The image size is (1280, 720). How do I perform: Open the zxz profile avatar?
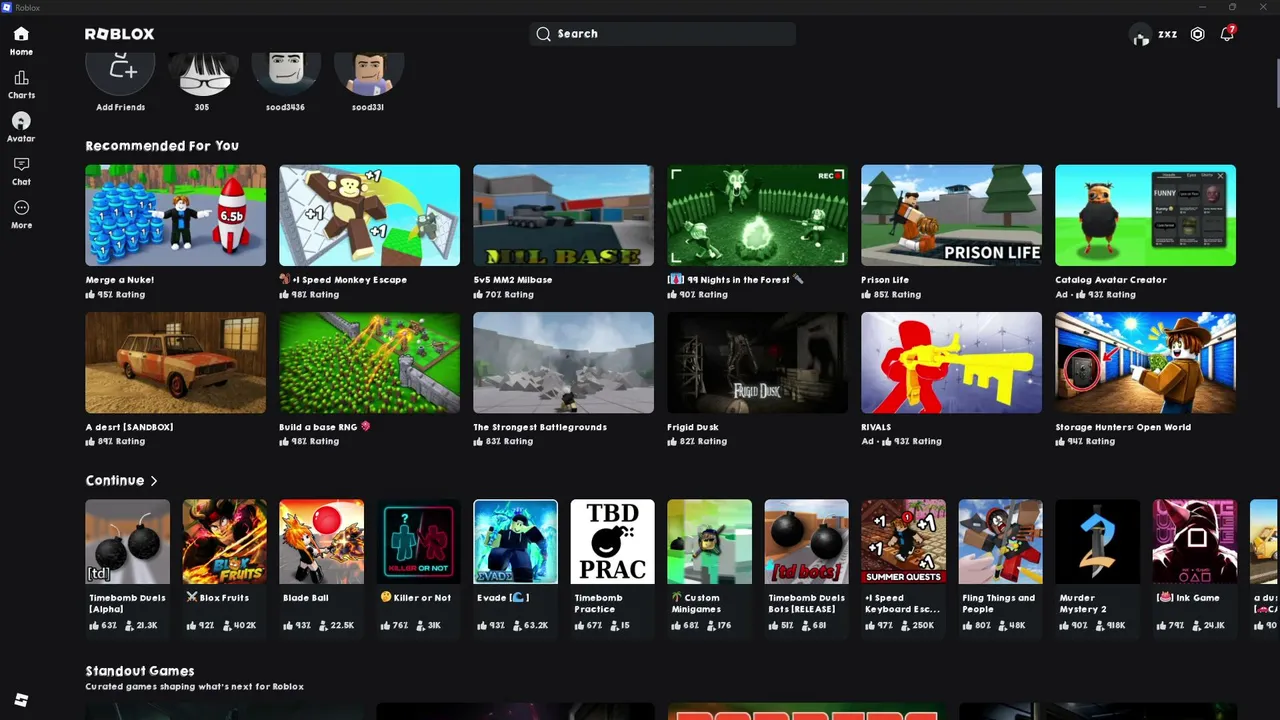[x=1140, y=35]
